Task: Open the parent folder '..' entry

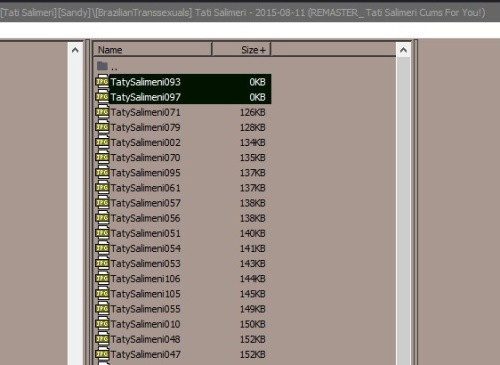Action: coord(107,66)
